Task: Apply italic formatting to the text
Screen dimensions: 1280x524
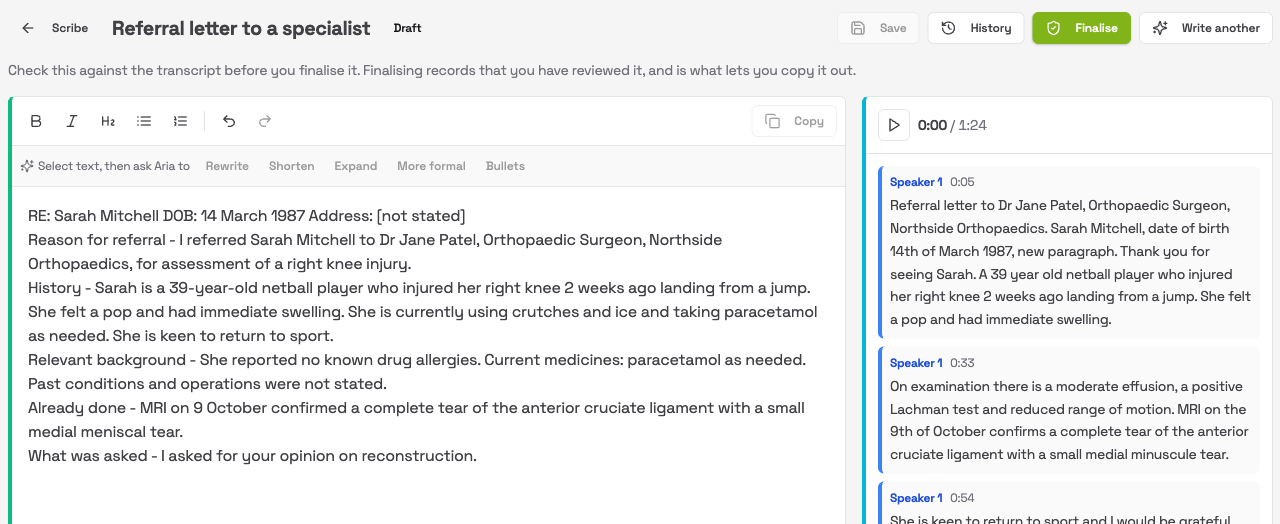Action: [x=72, y=121]
